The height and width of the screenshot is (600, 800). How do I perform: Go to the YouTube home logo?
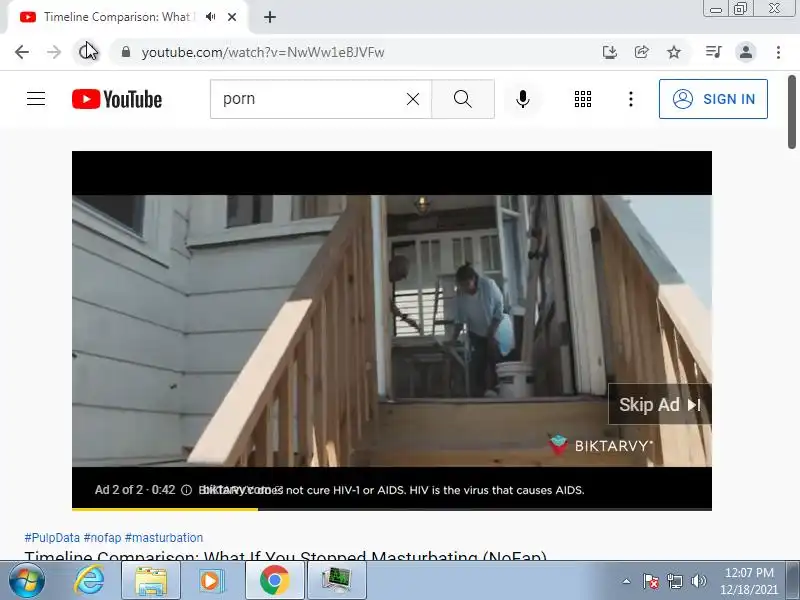117,99
